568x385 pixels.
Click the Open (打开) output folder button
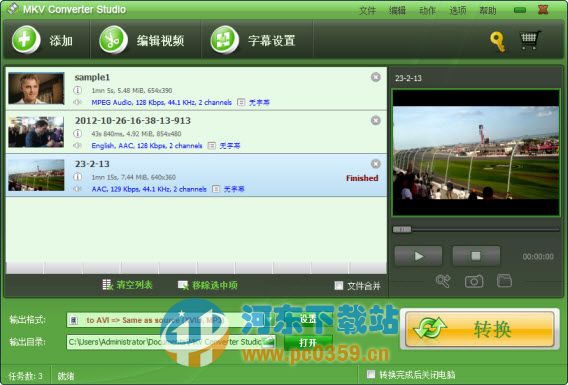tap(308, 343)
